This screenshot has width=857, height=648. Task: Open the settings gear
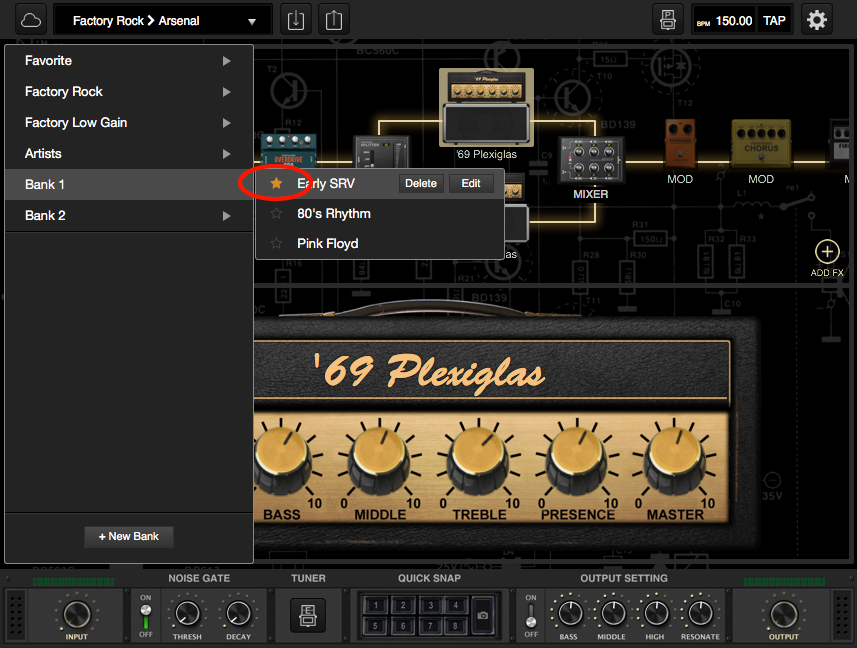pos(817,21)
